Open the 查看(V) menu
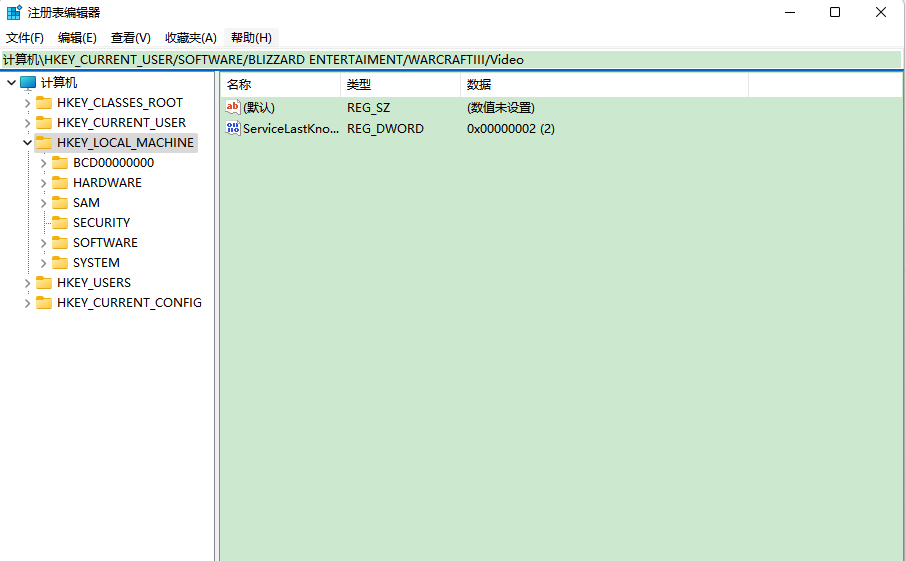The height and width of the screenshot is (561, 906). point(130,38)
